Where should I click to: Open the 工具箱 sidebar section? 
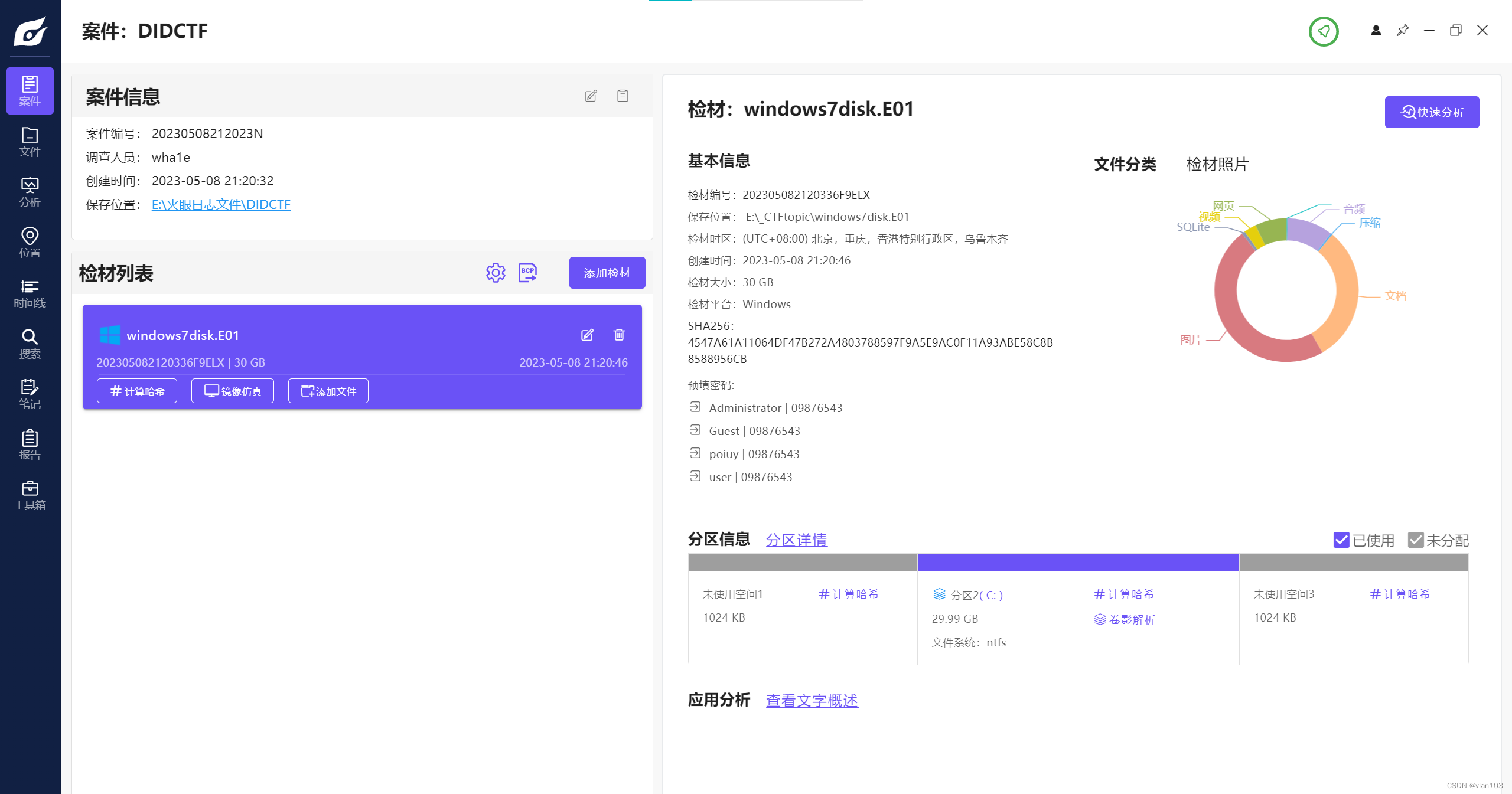pyautogui.click(x=30, y=495)
